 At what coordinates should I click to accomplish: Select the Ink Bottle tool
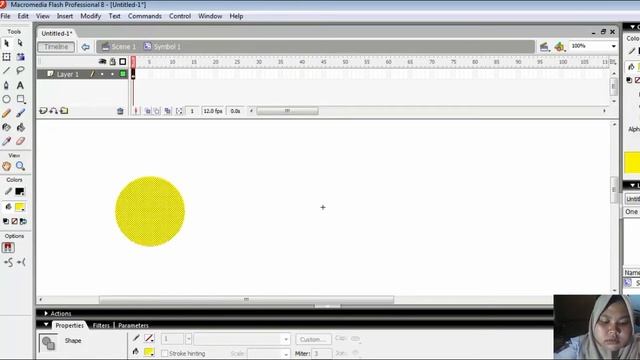coord(7,127)
